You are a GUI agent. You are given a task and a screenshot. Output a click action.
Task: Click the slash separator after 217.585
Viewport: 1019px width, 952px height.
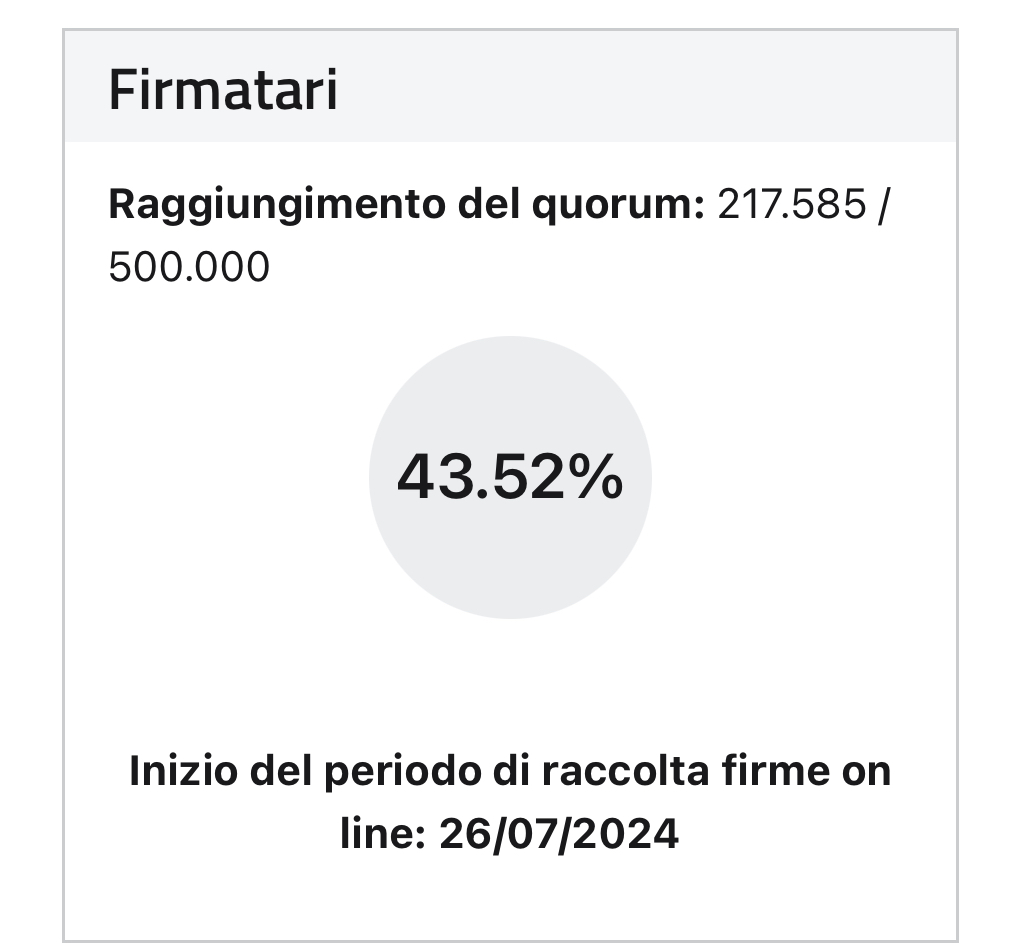click(x=882, y=204)
